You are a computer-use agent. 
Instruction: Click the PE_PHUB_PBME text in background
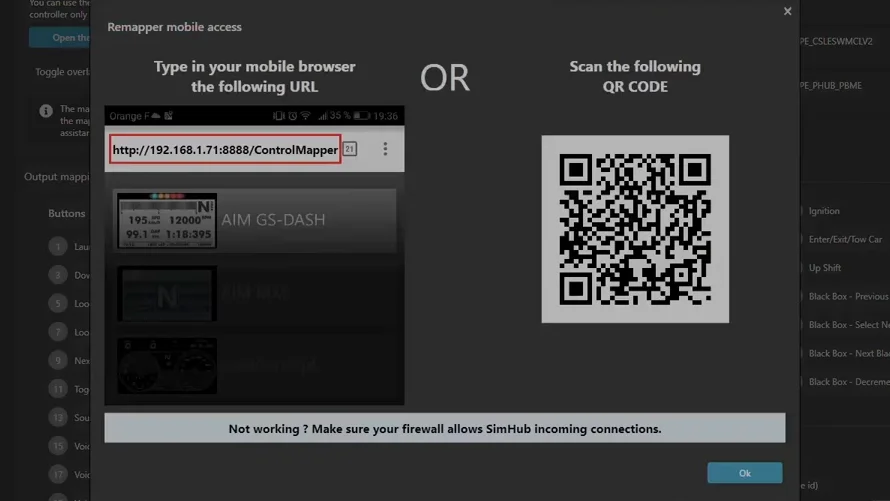(831, 86)
